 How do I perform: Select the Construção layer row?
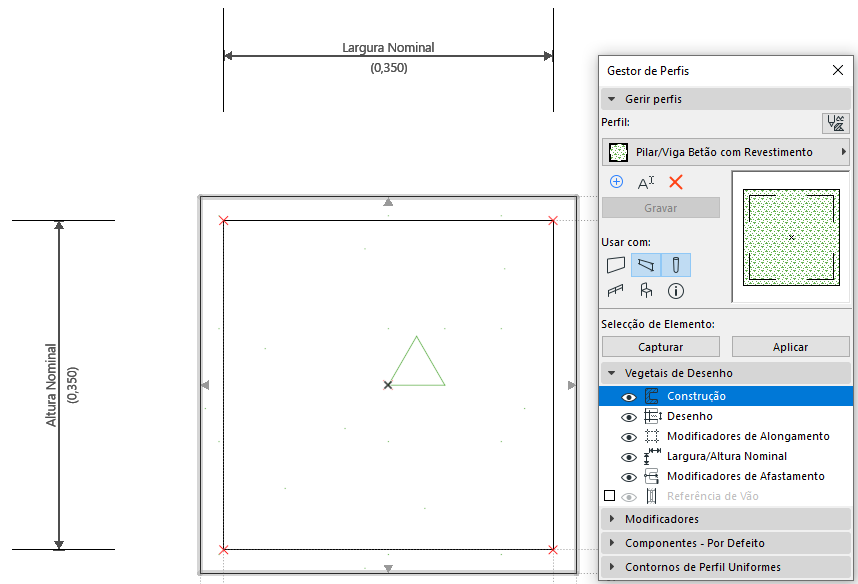point(726,396)
